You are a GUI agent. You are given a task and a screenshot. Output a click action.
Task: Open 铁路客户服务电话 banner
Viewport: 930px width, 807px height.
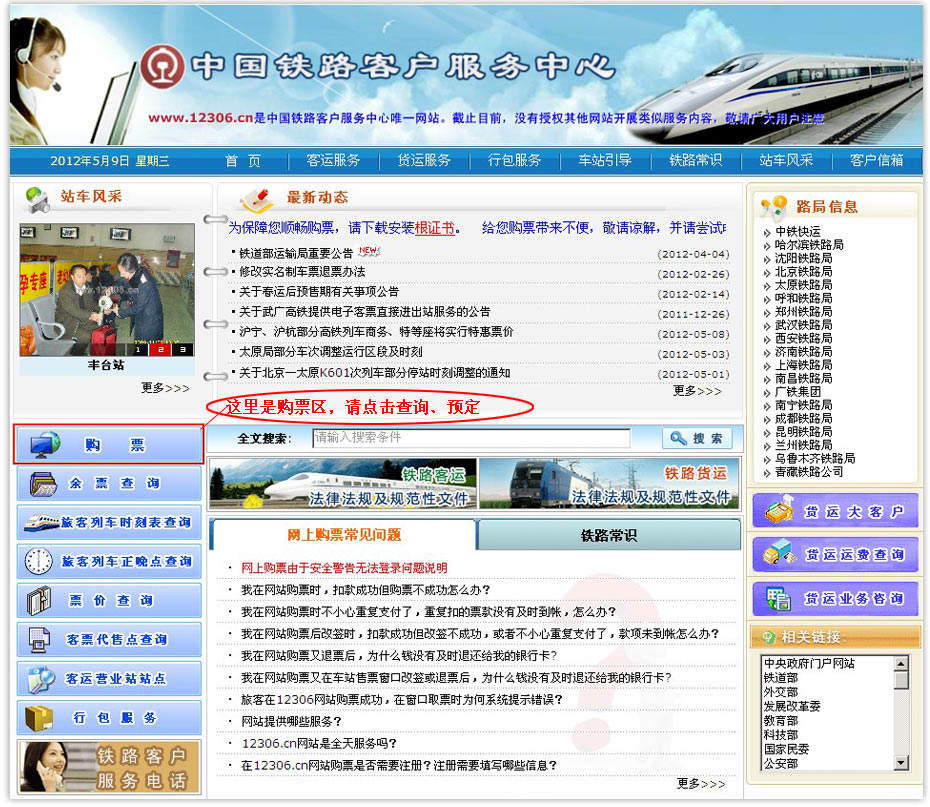[x=109, y=767]
